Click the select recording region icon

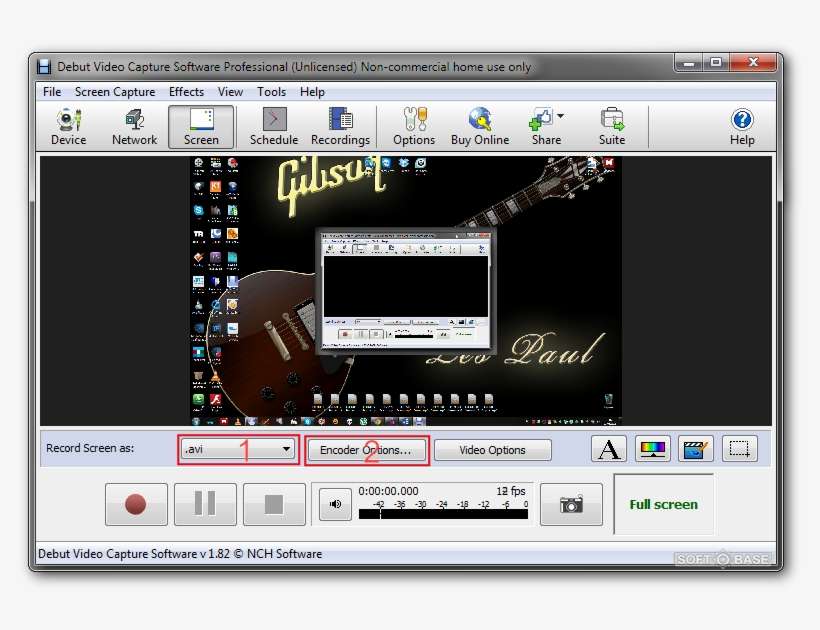coord(739,449)
